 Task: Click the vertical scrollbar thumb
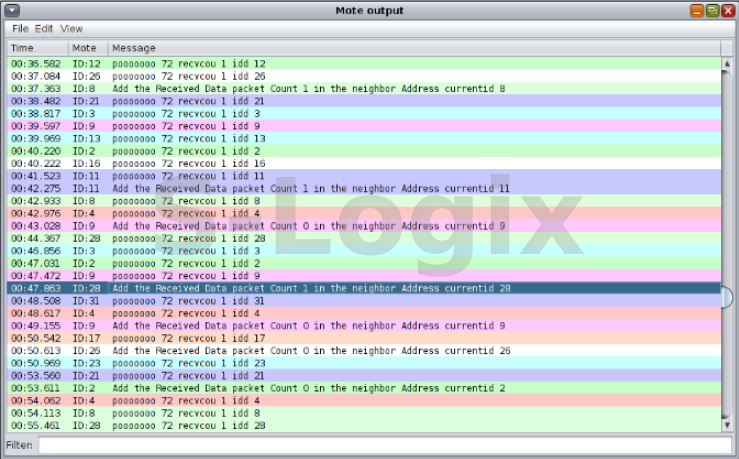click(x=727, y=297)
